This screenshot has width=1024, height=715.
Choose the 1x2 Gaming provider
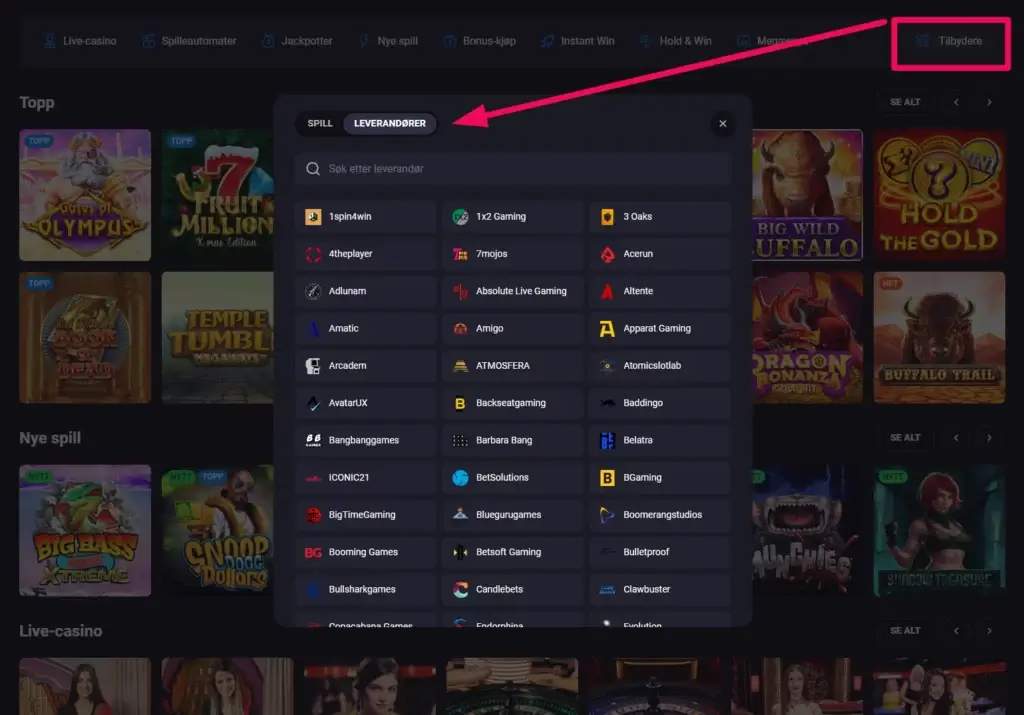[513, 217]
